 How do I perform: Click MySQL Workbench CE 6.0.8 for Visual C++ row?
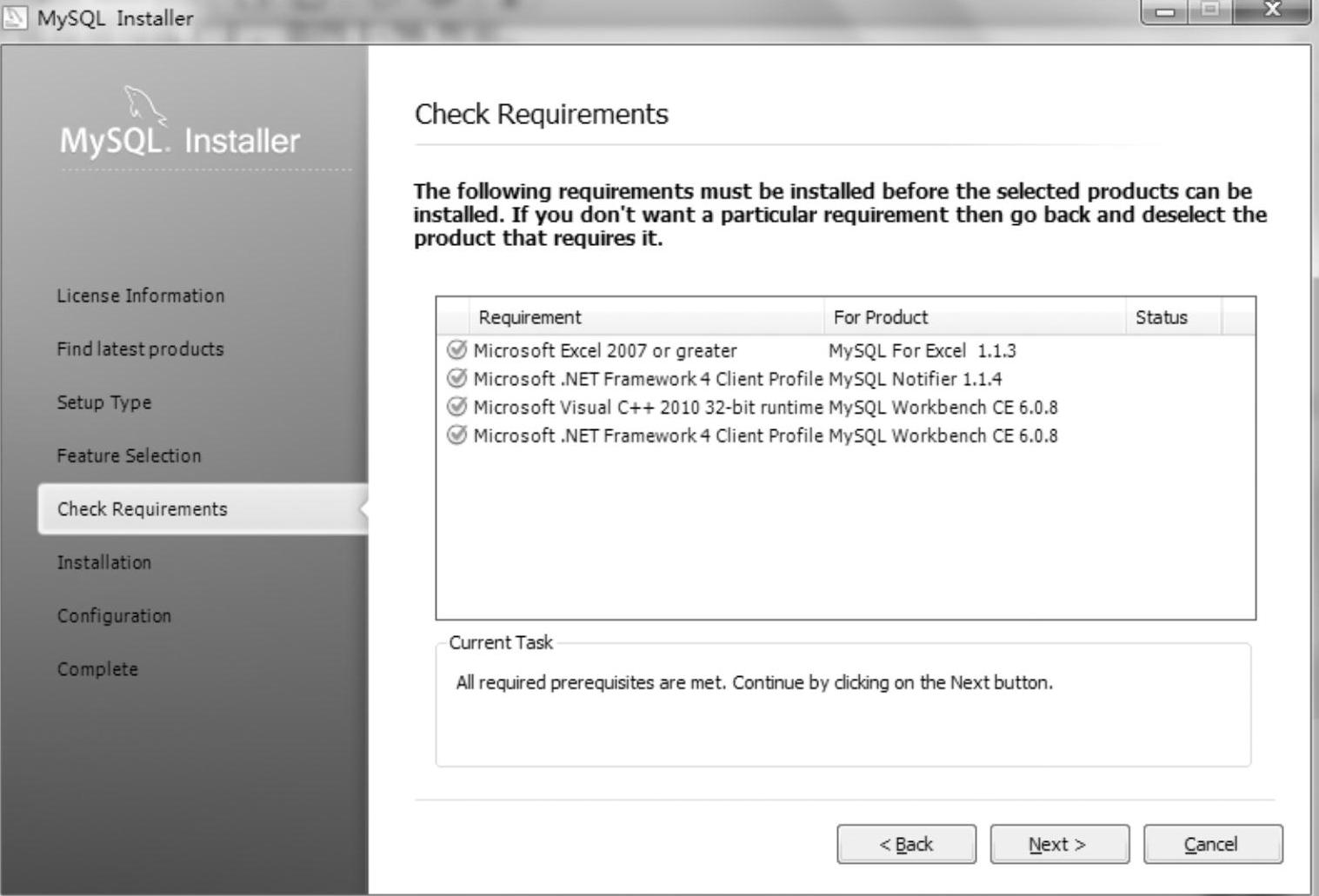943,407
